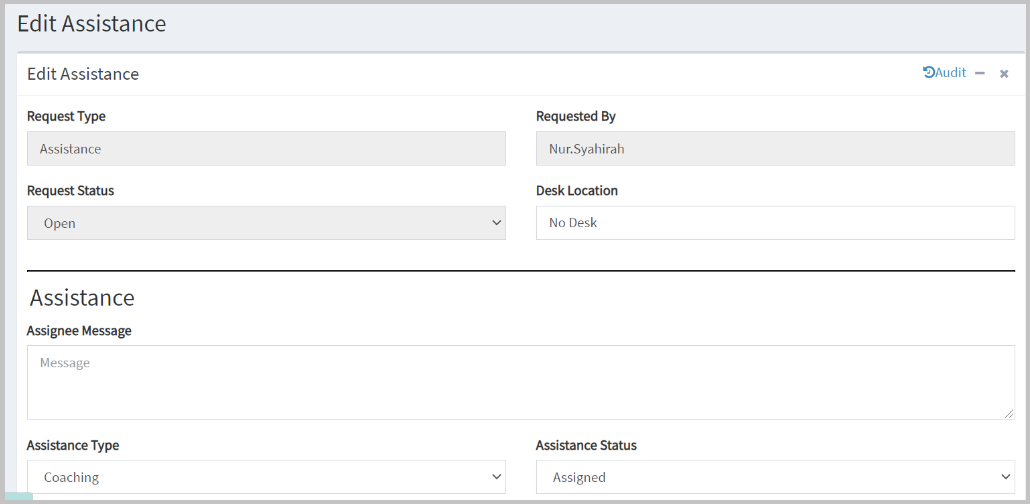Viewport: 1030px width, 504px height.
Task: Open the Request Status dropdown showing Open
Action: (266, 223)
